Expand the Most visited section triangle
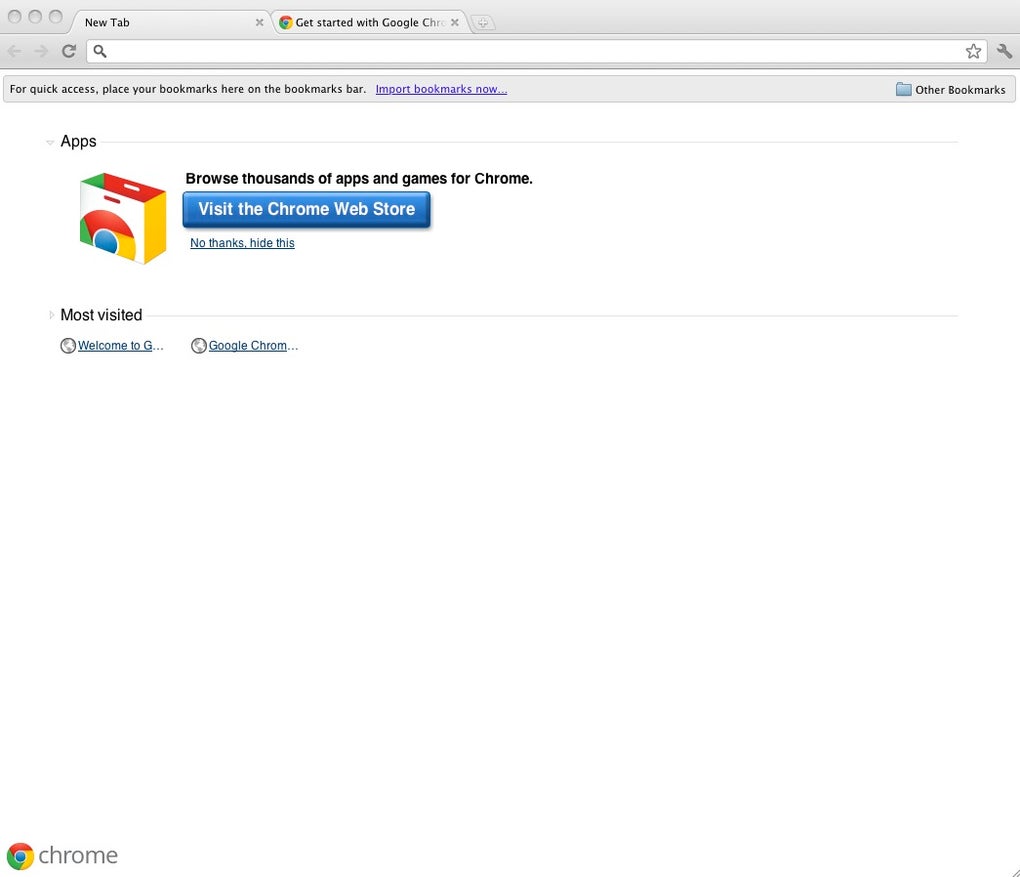 pyautogui.click(x=51, y=315)
